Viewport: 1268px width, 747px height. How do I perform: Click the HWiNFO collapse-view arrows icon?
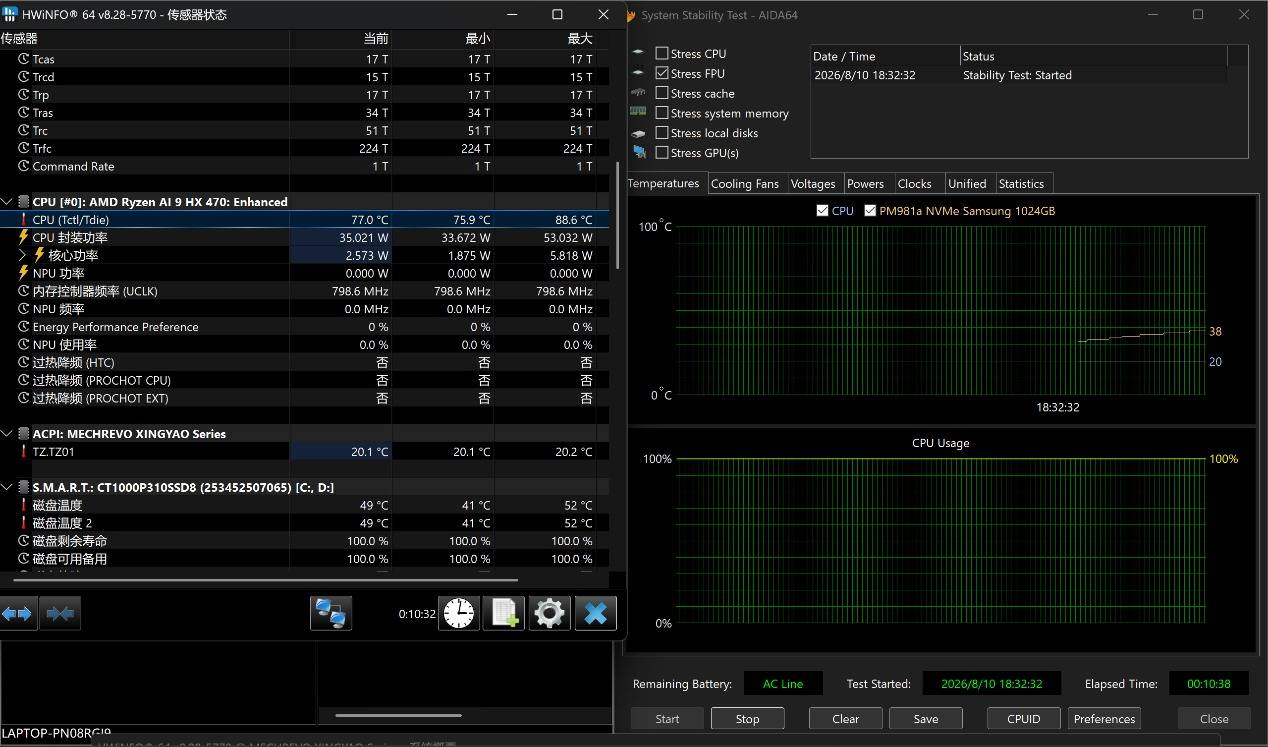click(59, 613)
